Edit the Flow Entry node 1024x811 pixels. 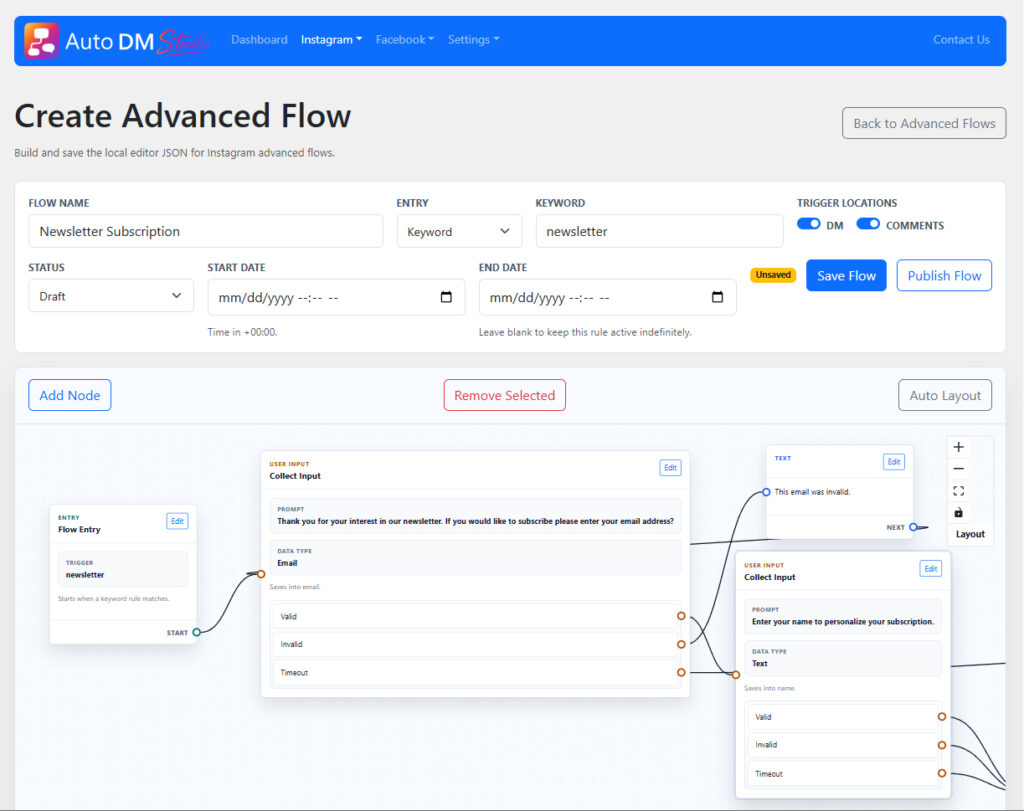[x=177, y=521]
